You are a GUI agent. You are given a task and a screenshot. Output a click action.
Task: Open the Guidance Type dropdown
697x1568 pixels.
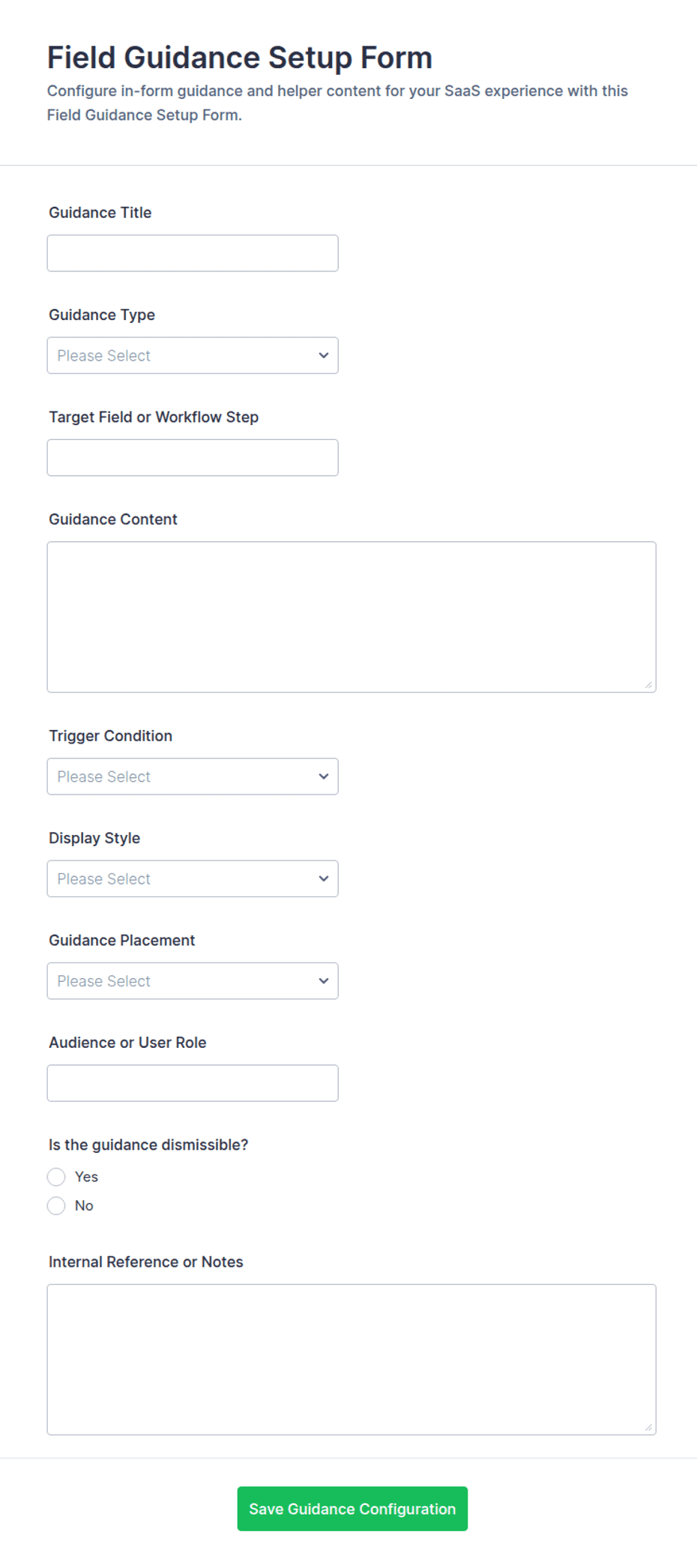tap(193, 355)
